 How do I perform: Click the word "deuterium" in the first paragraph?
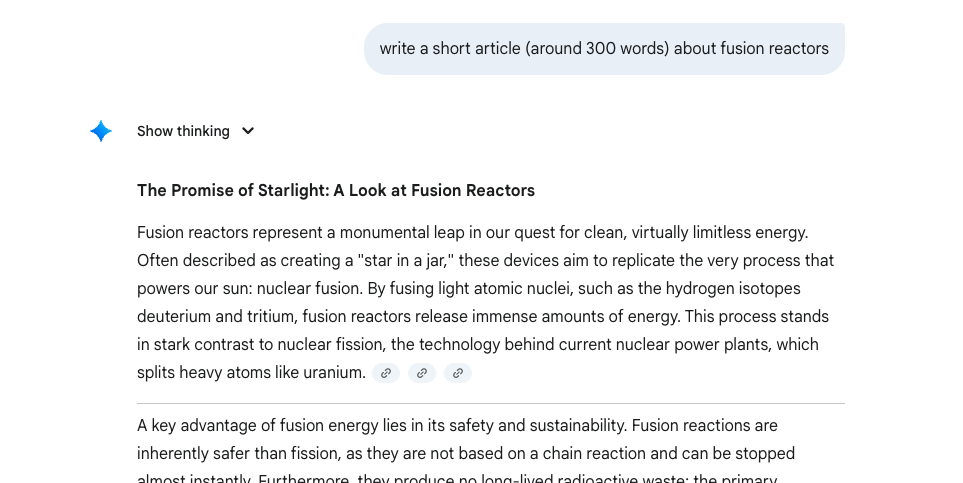[173, 316]
